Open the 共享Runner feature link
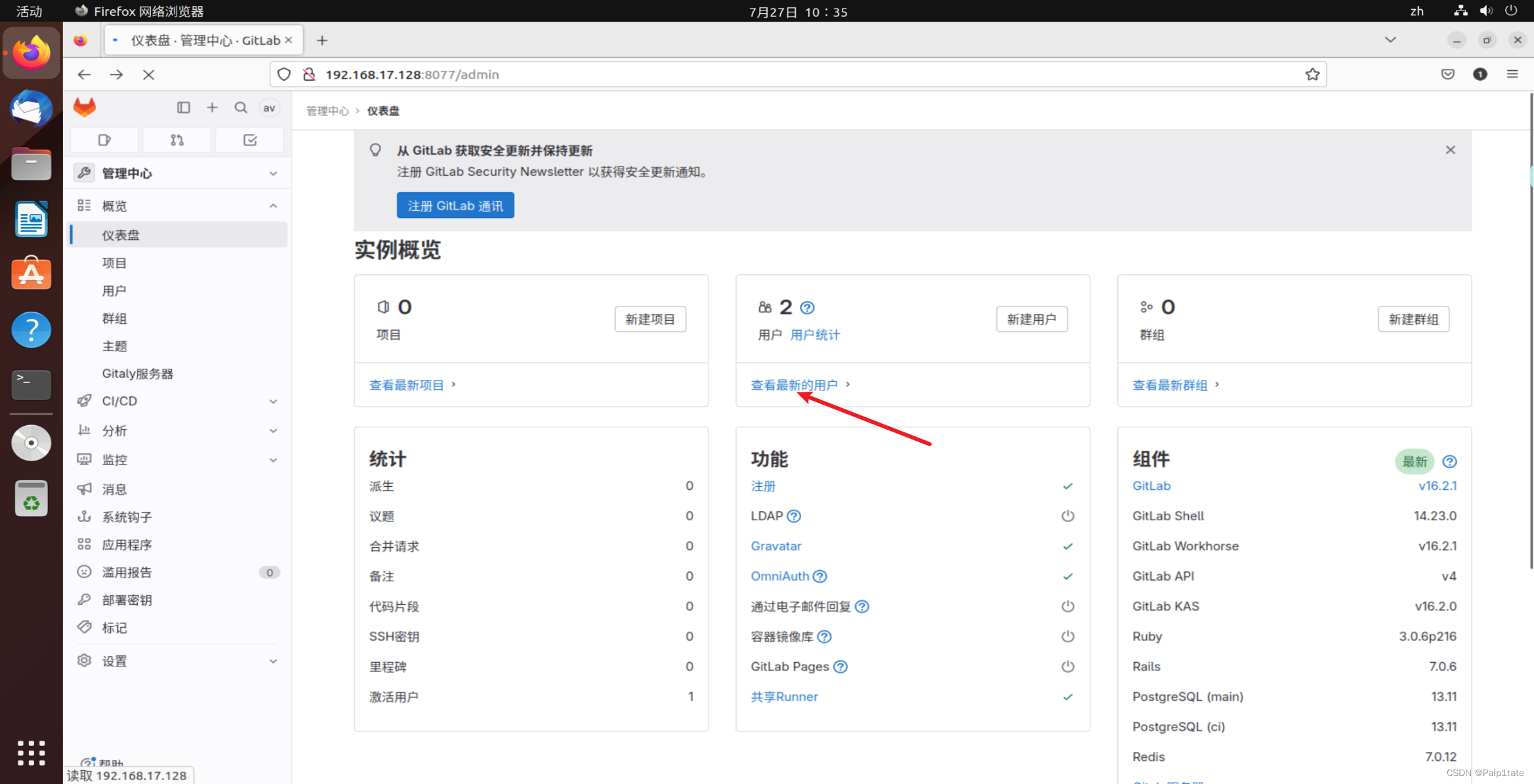Image resolution: width=1534 pixels, height=784 pixels. point(785,697)
